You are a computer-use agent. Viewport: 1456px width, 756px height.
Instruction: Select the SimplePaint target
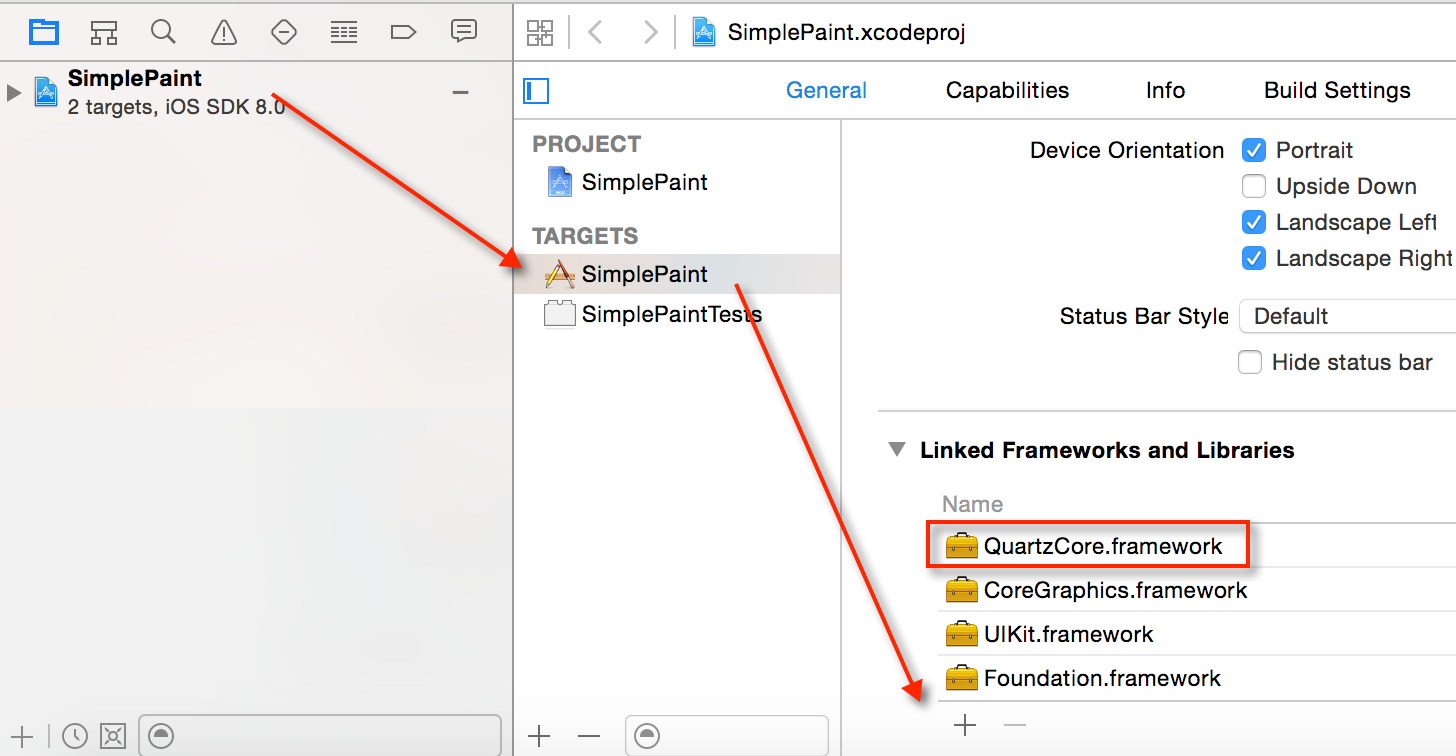pos(677,274)
